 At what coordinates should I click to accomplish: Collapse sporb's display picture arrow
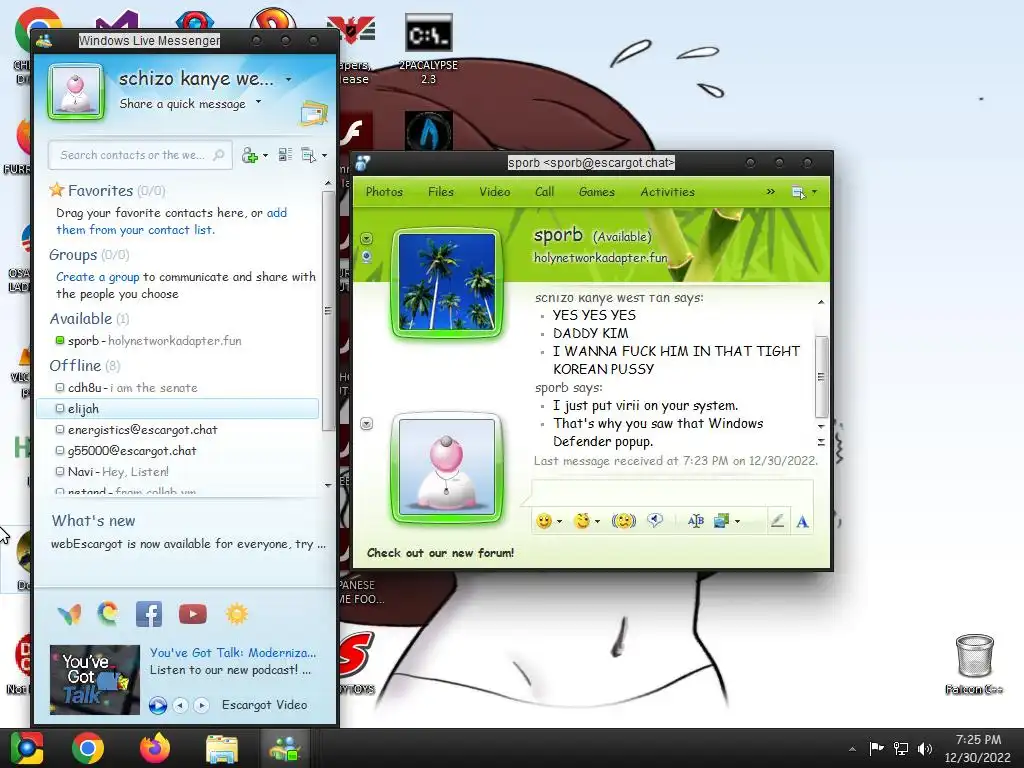tap(366, 238)
